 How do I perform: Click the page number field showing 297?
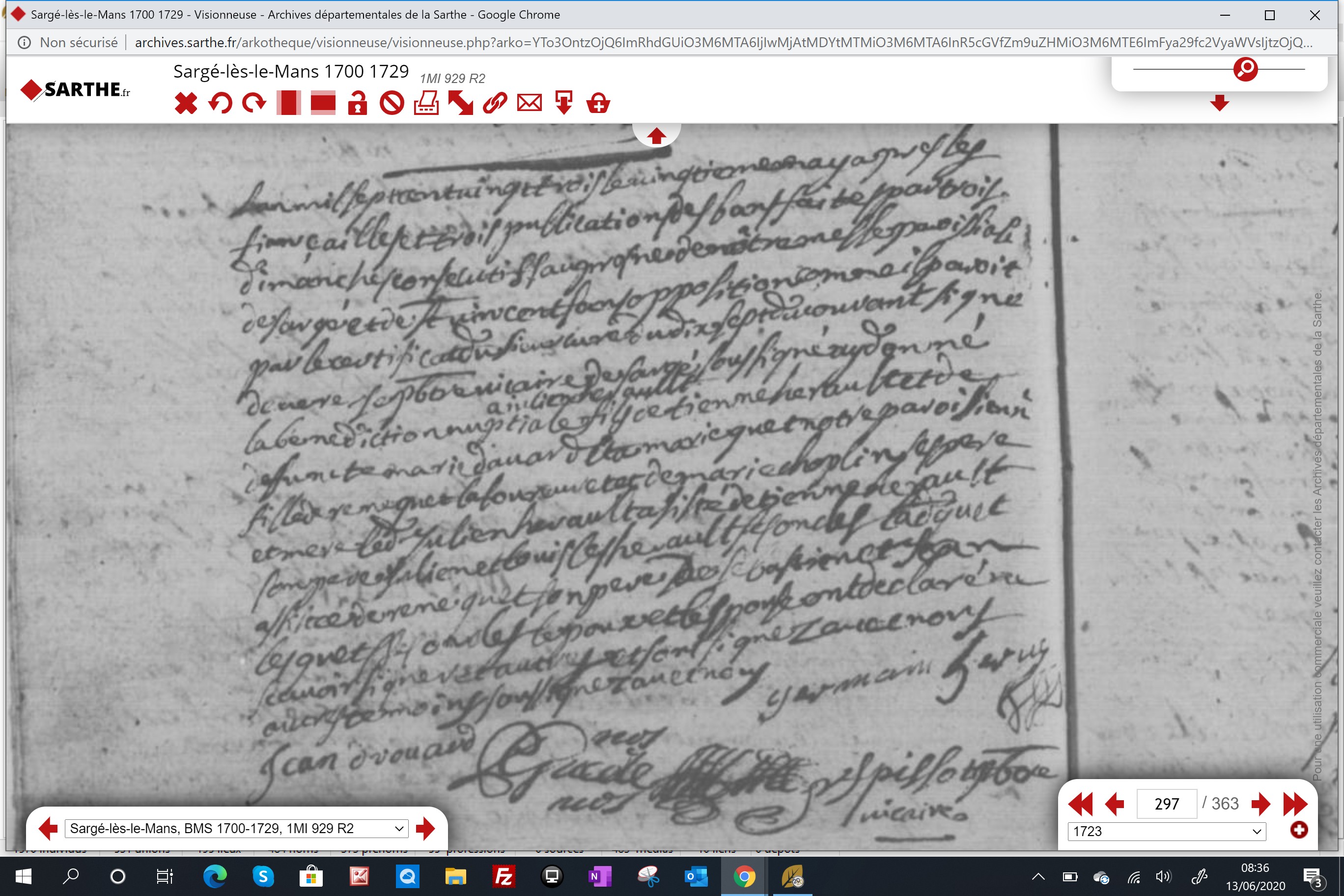pos(1166,804)
